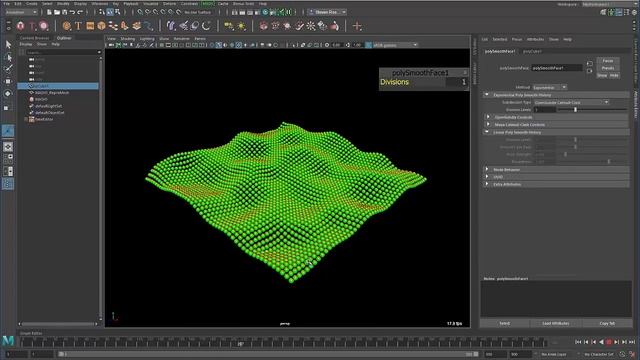Click the Presets button

(608, 68)
